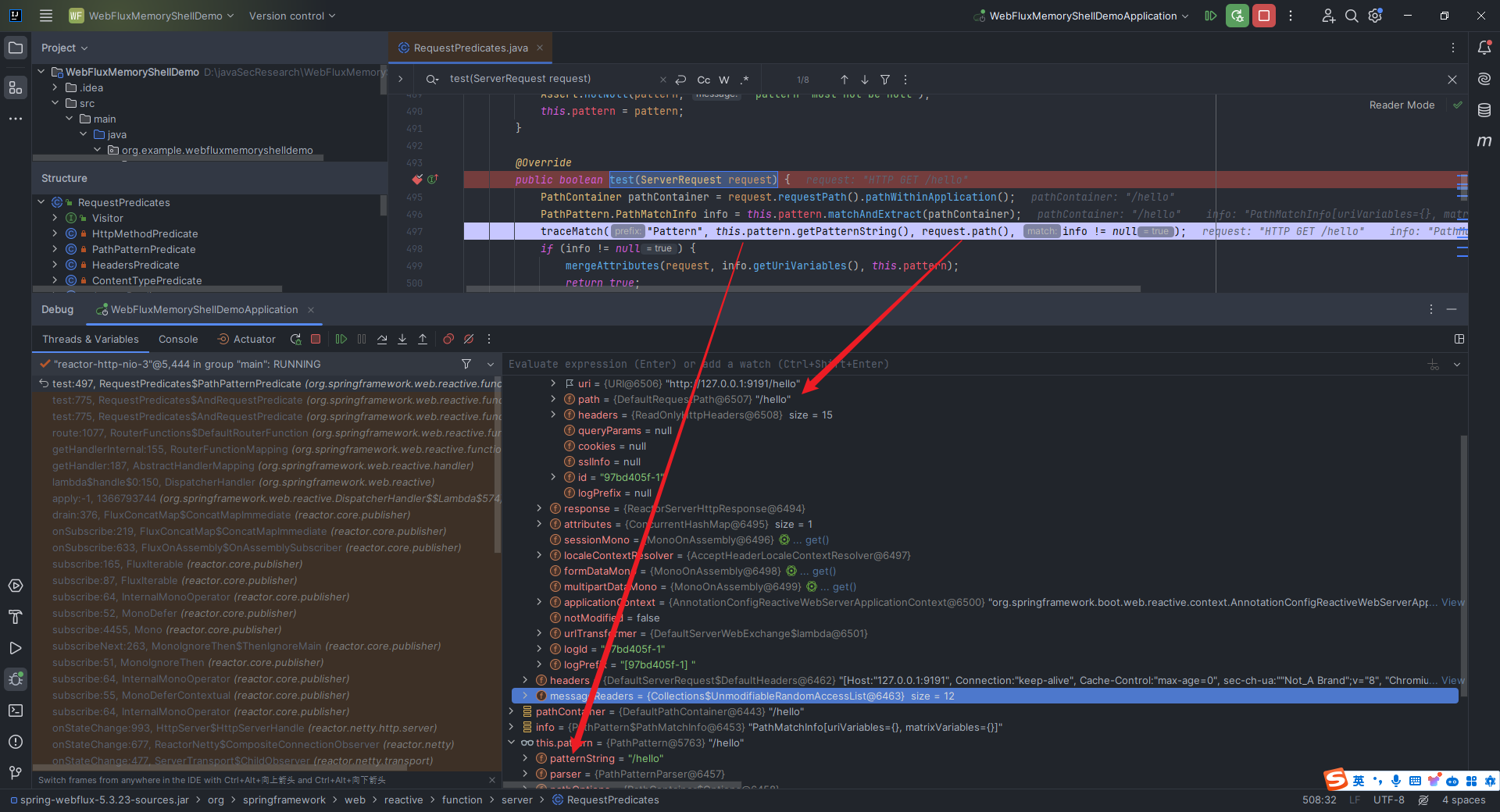Toggle the breakpoint at the test method line
The image size is (1500, 812).
[417, 180]
